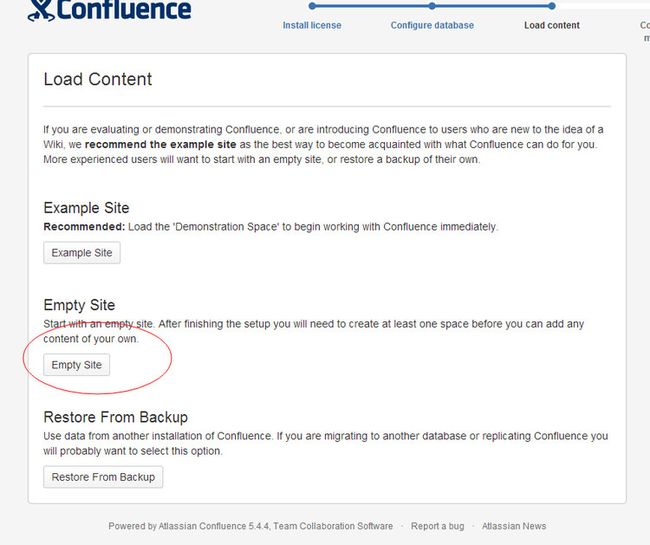Click the Atlassian Confluence 5.4.4 footer link
The image size is (650, 545).
tap(215, 526)
